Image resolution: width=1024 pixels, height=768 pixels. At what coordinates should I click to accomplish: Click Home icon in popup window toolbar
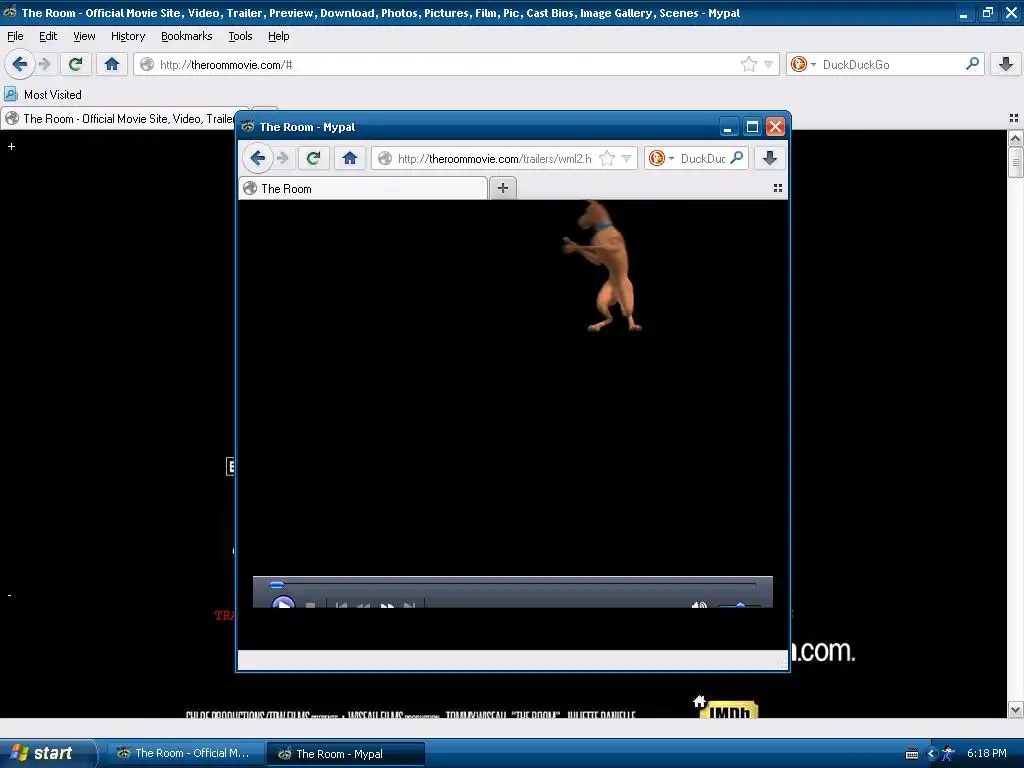click(x=349, y=158)
